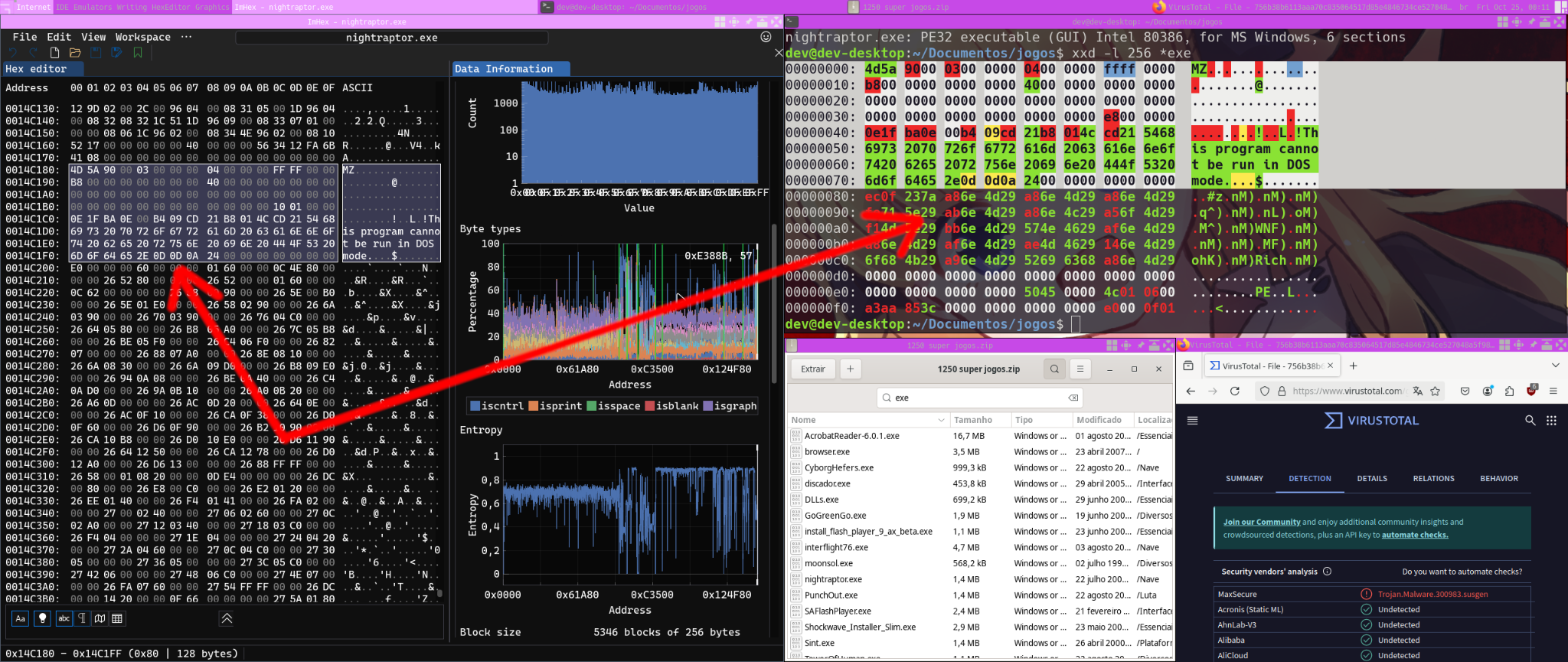Click VirusTotal search magnifier icon

(x=1530, y=420)
